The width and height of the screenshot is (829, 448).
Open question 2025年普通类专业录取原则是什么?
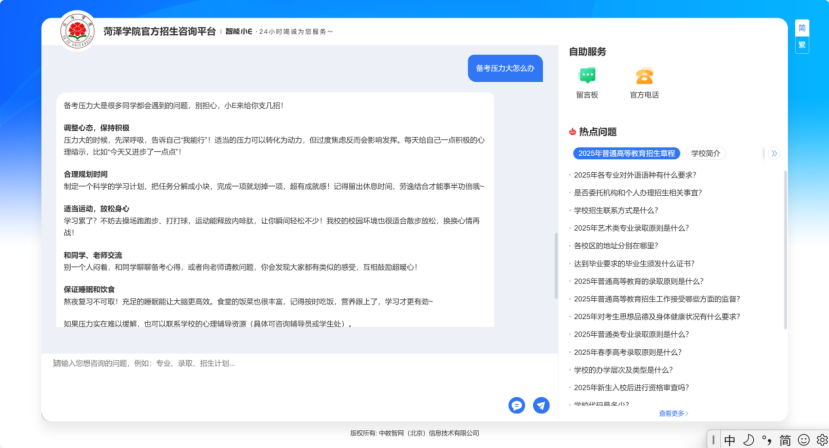tap(631, 334)
